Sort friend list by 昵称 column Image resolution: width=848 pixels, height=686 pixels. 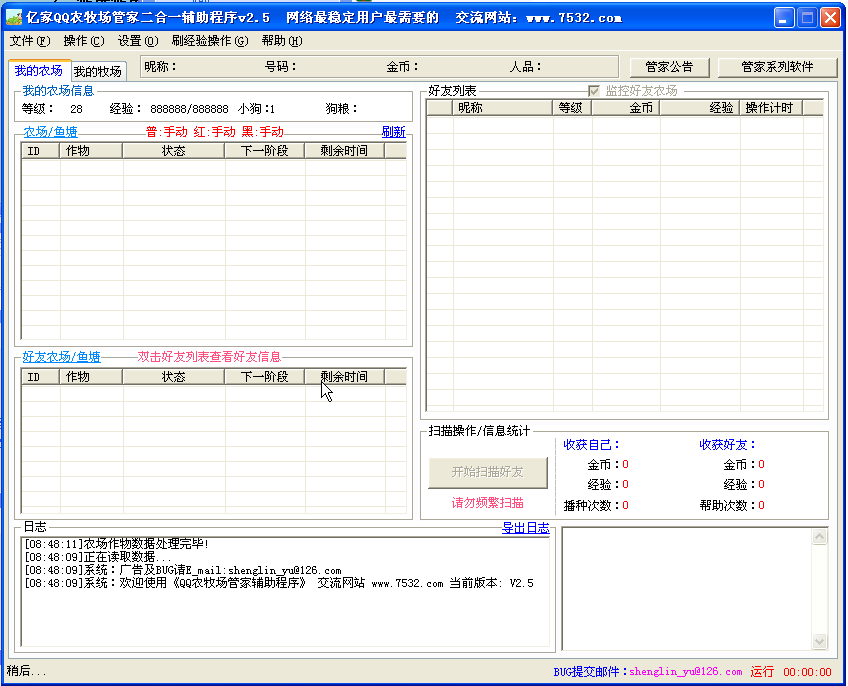point(502,108)
